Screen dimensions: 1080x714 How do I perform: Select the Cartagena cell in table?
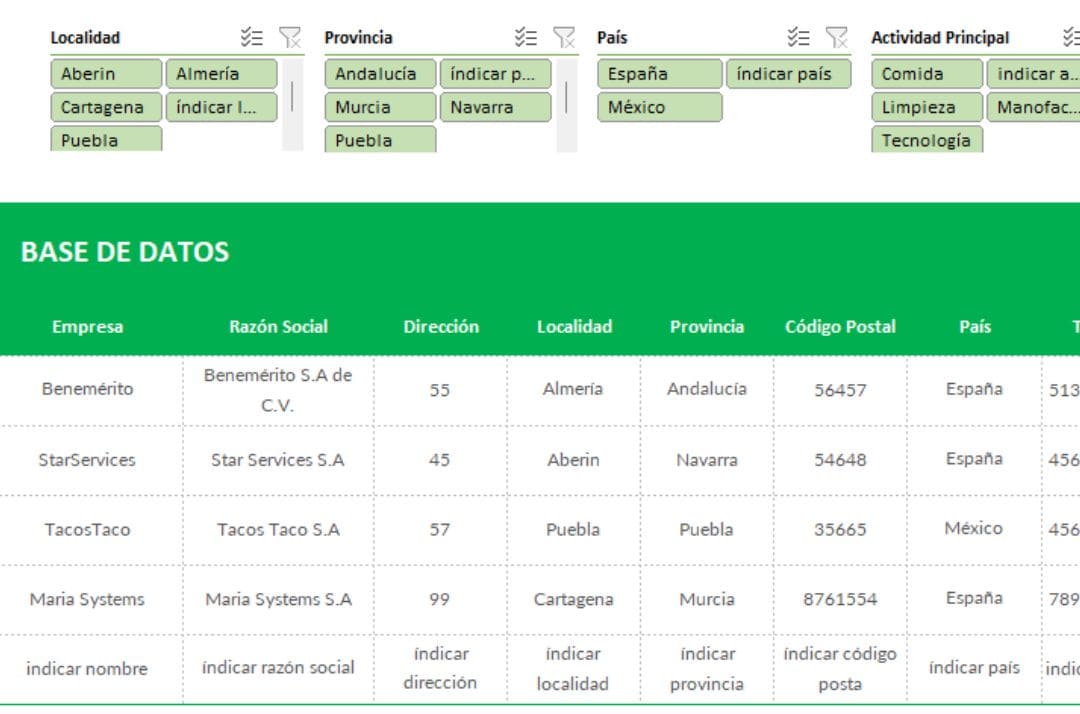click(x=573, y=599)
